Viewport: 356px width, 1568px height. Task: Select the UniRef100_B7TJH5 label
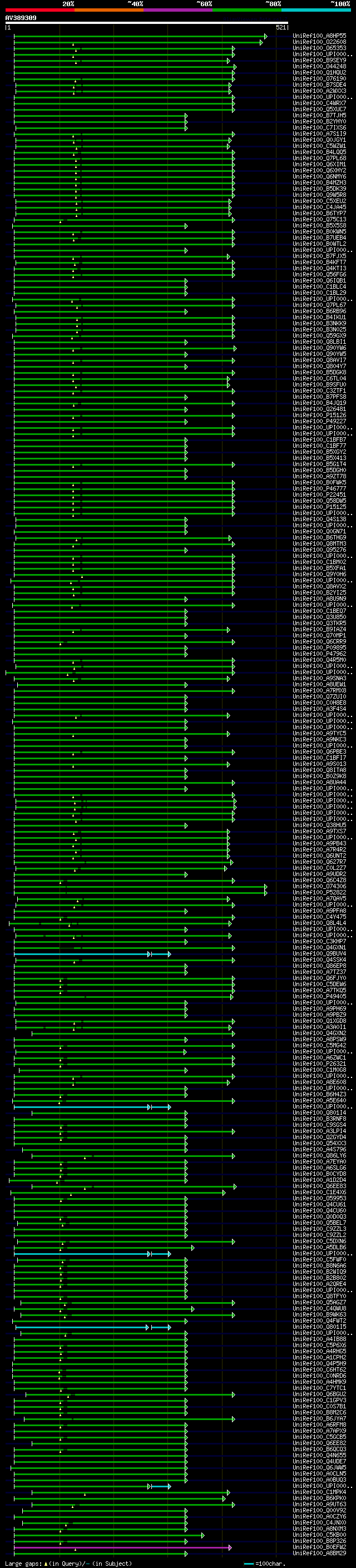pos(319,115)
